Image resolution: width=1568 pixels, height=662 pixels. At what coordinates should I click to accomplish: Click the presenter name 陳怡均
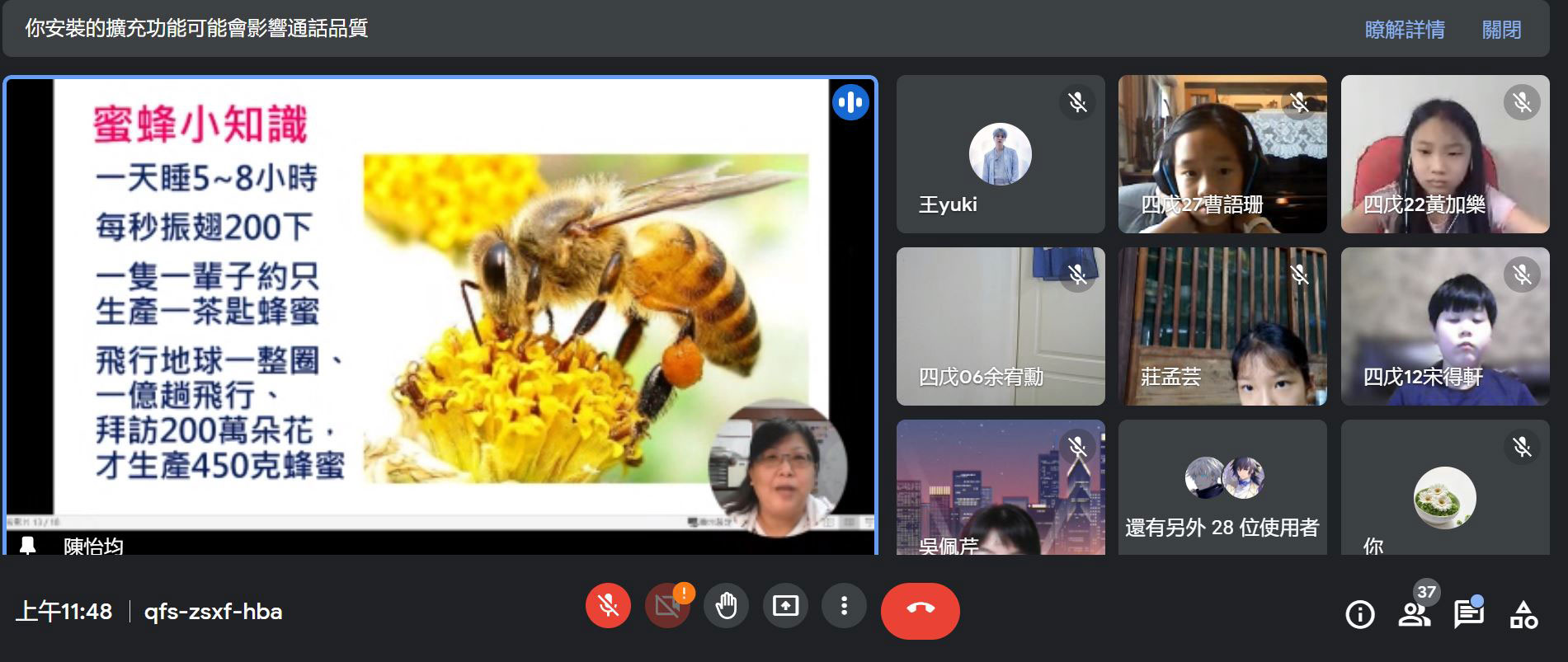pos(93,546)
